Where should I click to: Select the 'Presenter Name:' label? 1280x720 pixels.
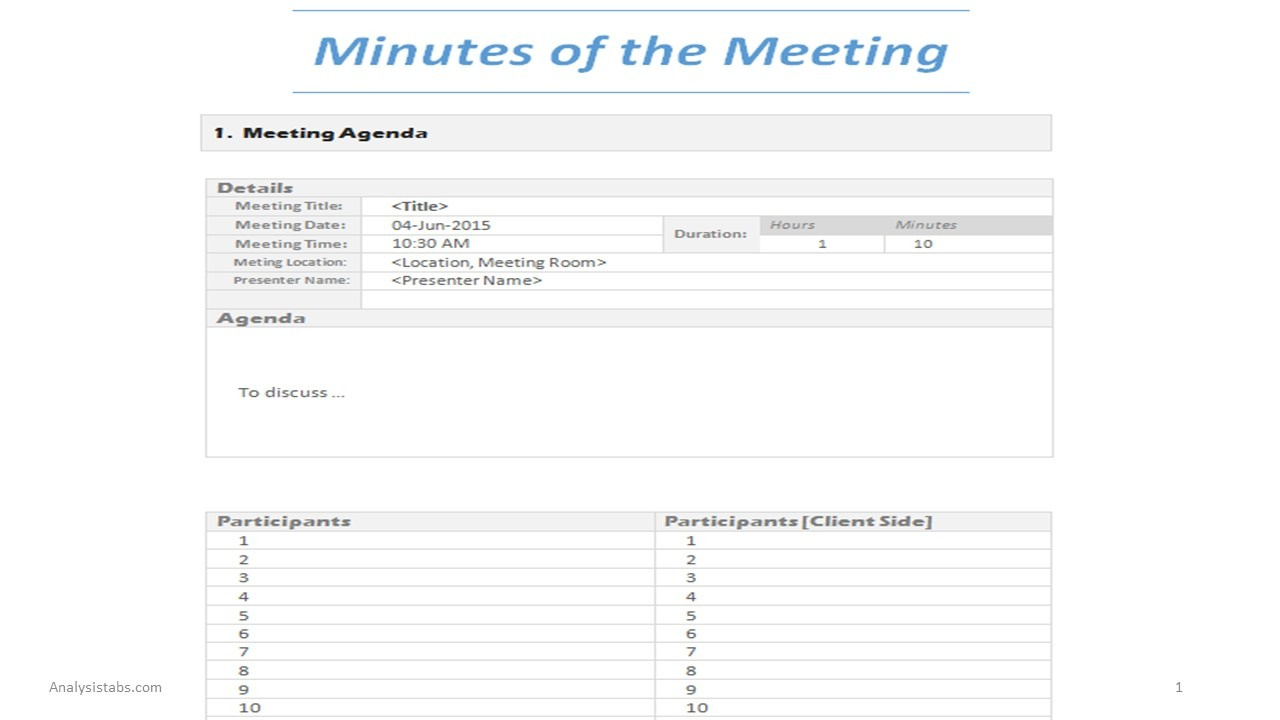292,281
